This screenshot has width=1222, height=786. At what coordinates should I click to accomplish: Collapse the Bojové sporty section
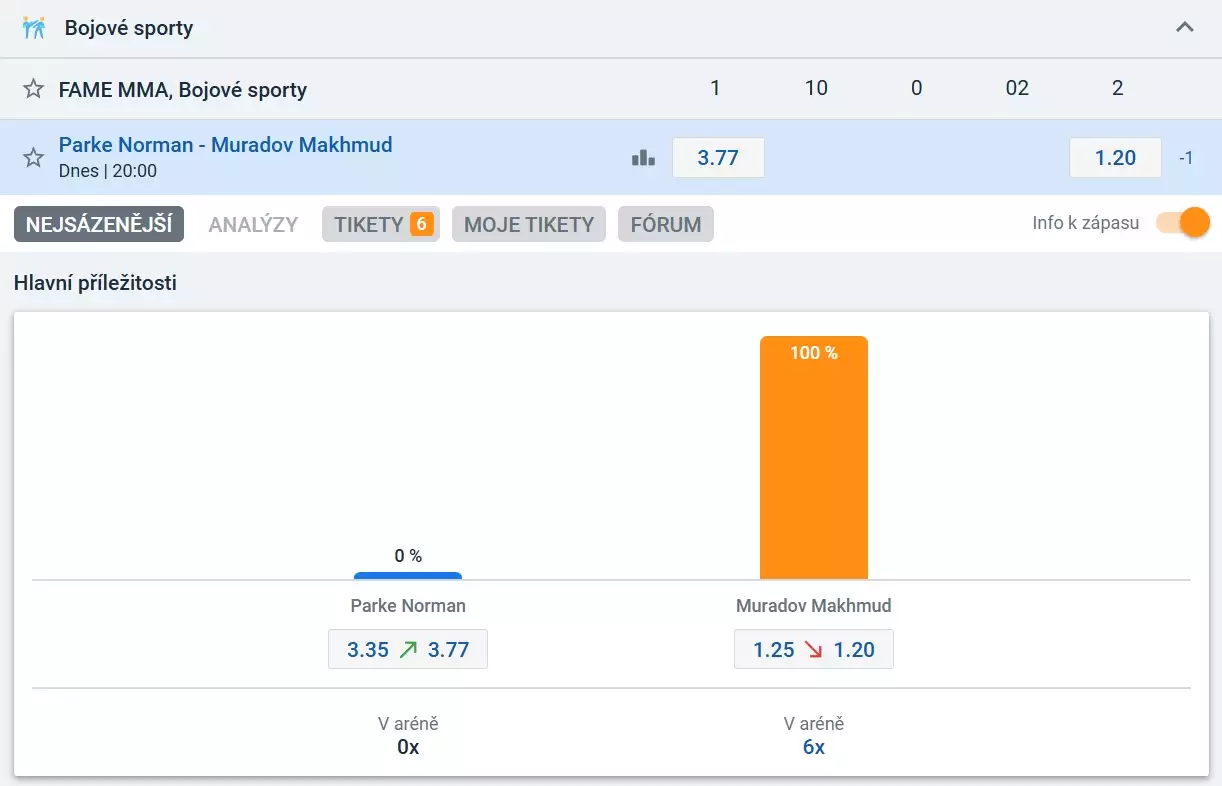pos(1184,28)
